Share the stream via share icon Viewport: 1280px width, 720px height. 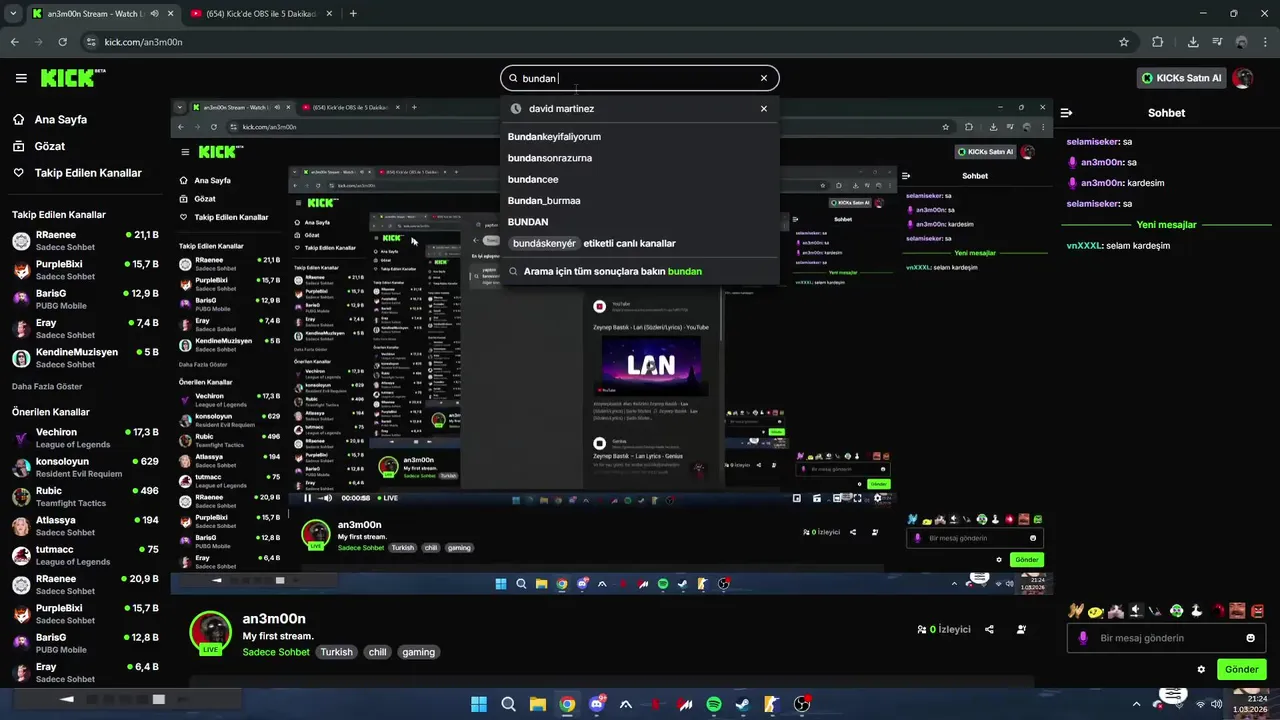coord(989,630)
